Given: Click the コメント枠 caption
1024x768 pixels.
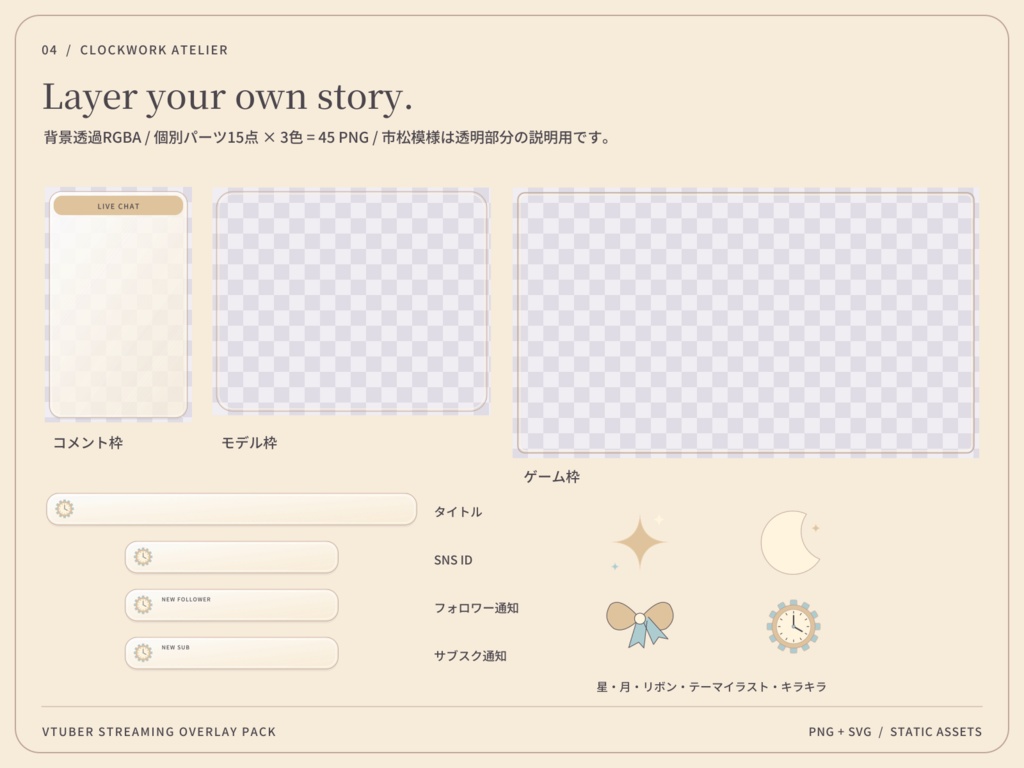Looking at the screenshot, I should pos(88,443).
